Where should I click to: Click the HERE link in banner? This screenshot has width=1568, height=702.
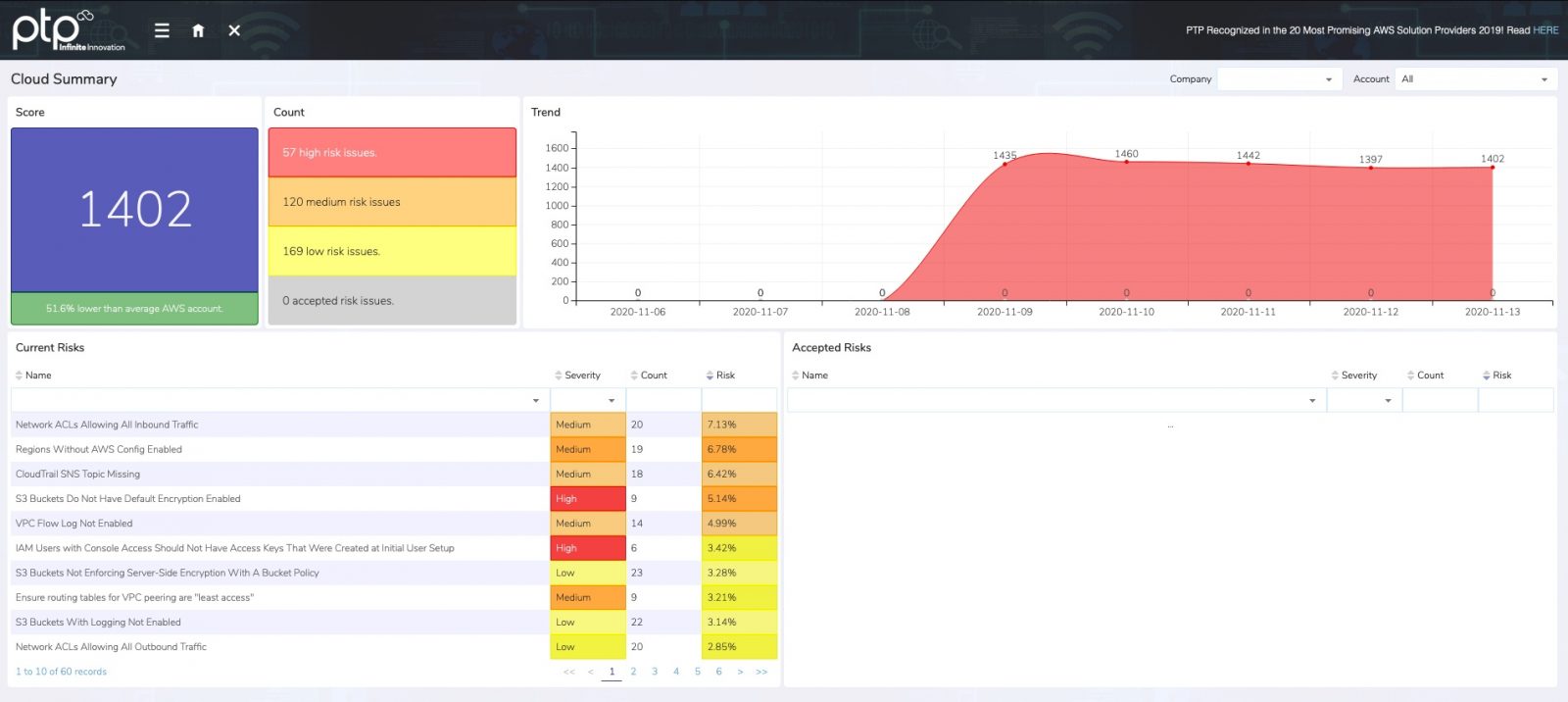1545,30
